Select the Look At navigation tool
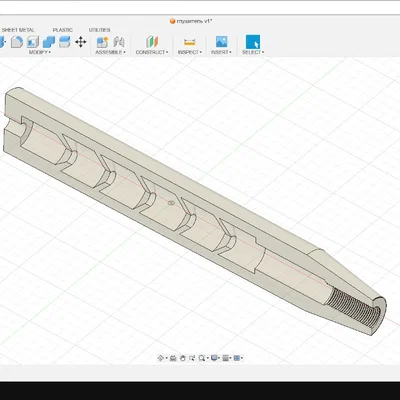This screenshot has height=400, width=400. click(173, 358)
